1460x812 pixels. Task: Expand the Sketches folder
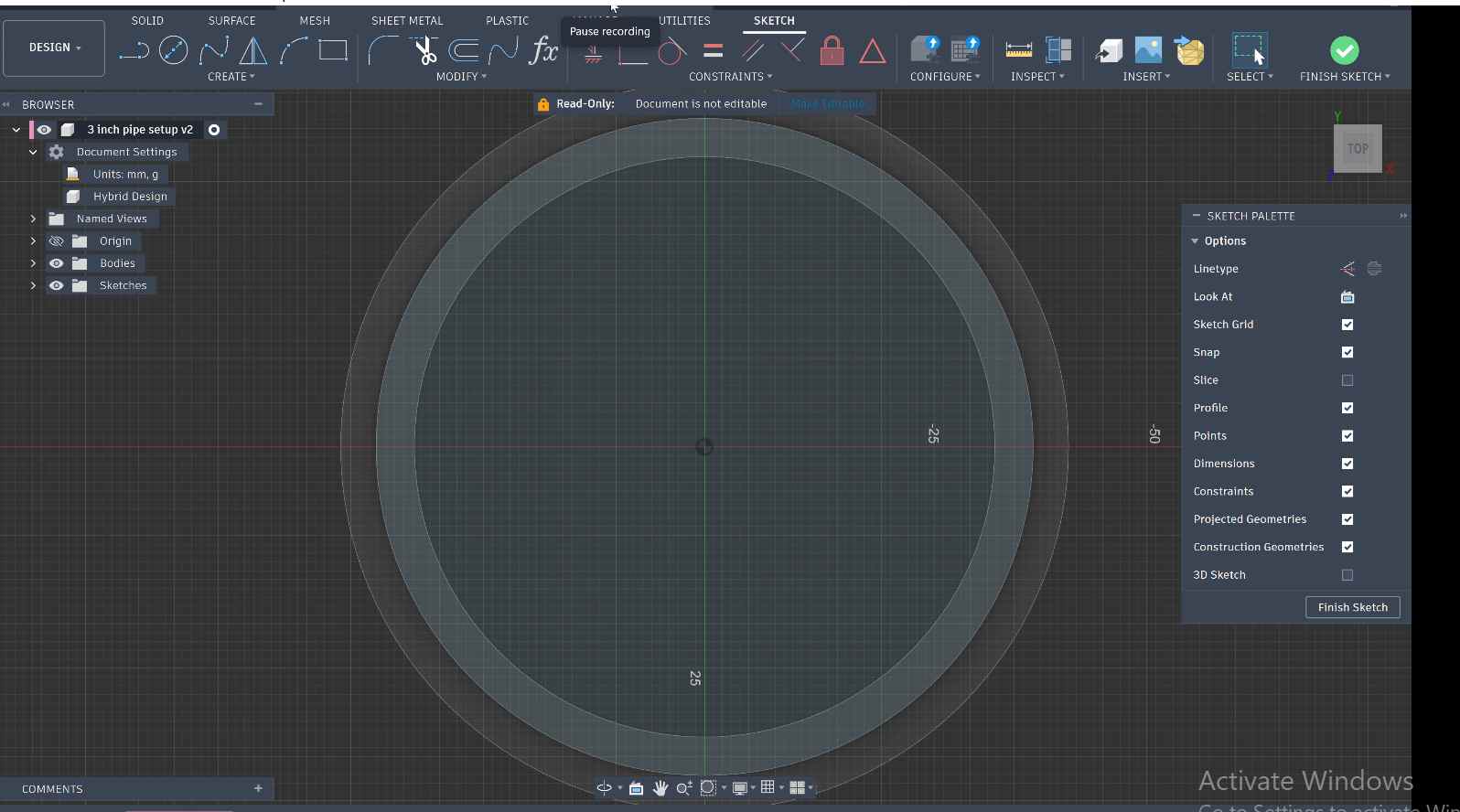point(33,285)
